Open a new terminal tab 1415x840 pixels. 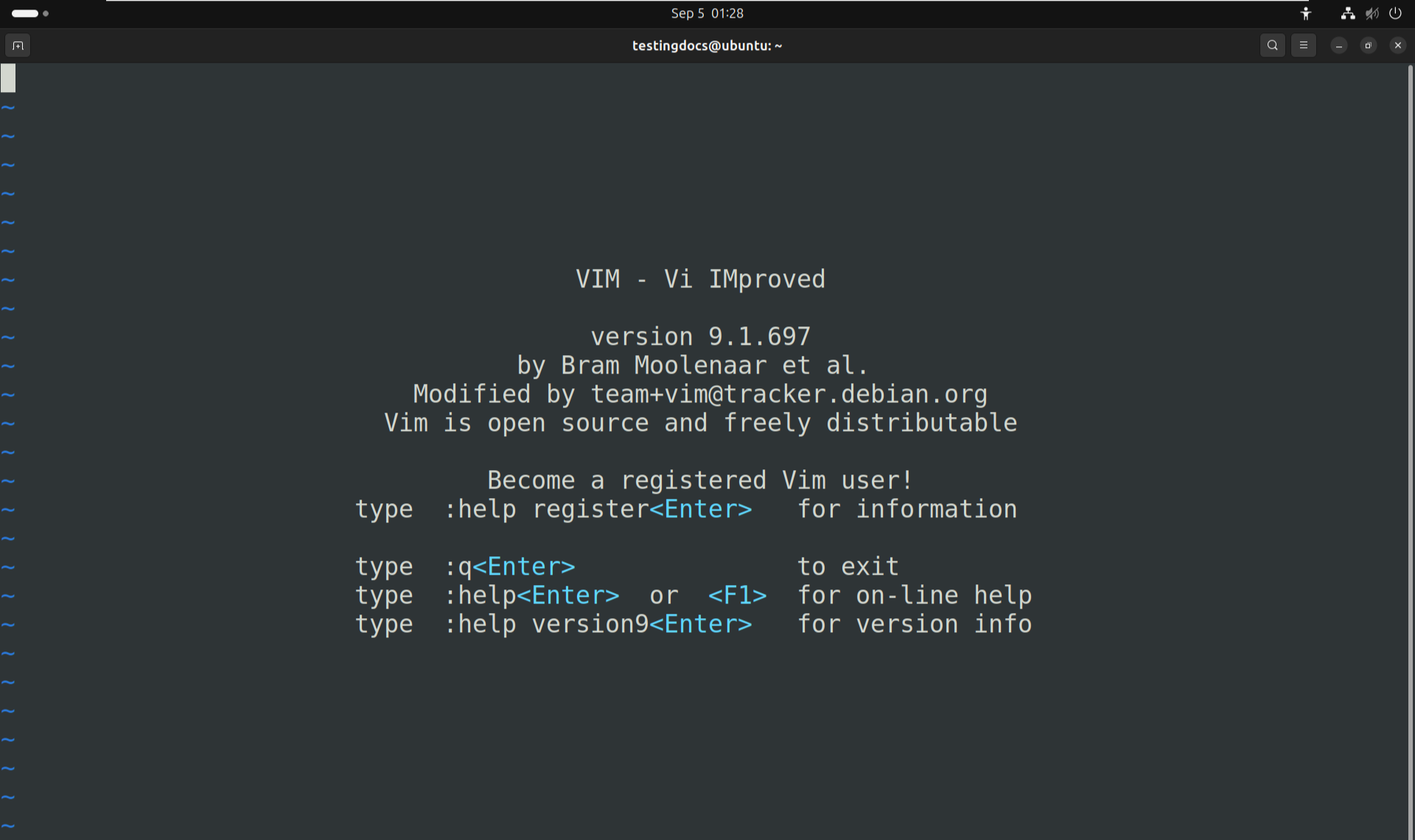pos(18,46)
